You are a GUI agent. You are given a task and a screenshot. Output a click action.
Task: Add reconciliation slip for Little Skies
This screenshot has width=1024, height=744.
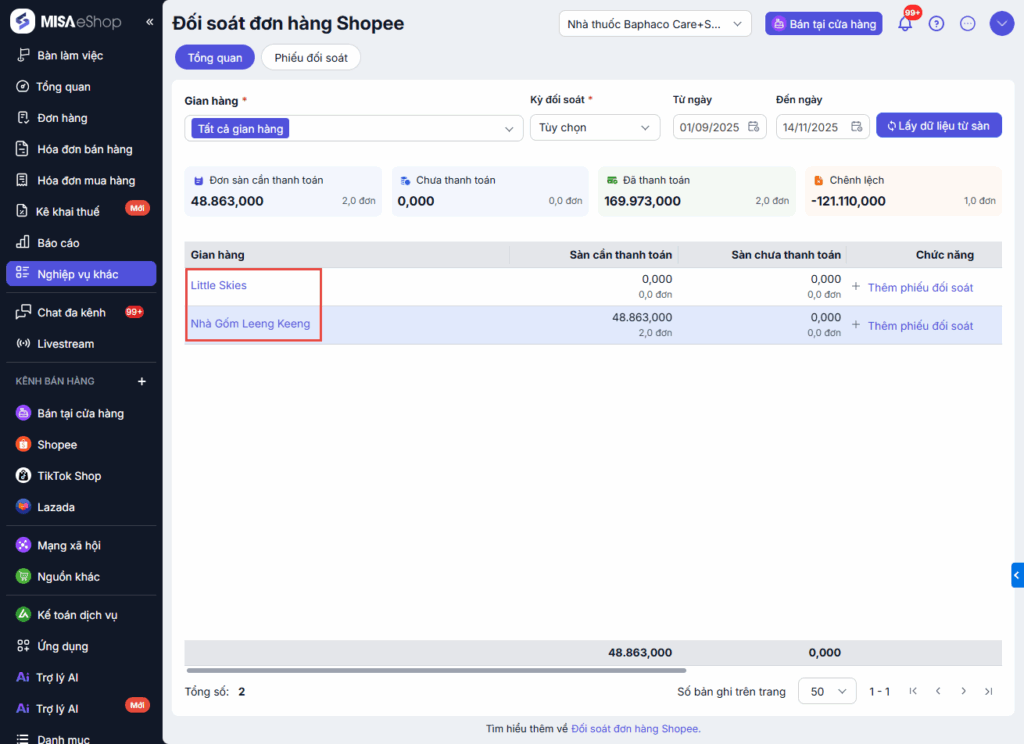[912, 287]
